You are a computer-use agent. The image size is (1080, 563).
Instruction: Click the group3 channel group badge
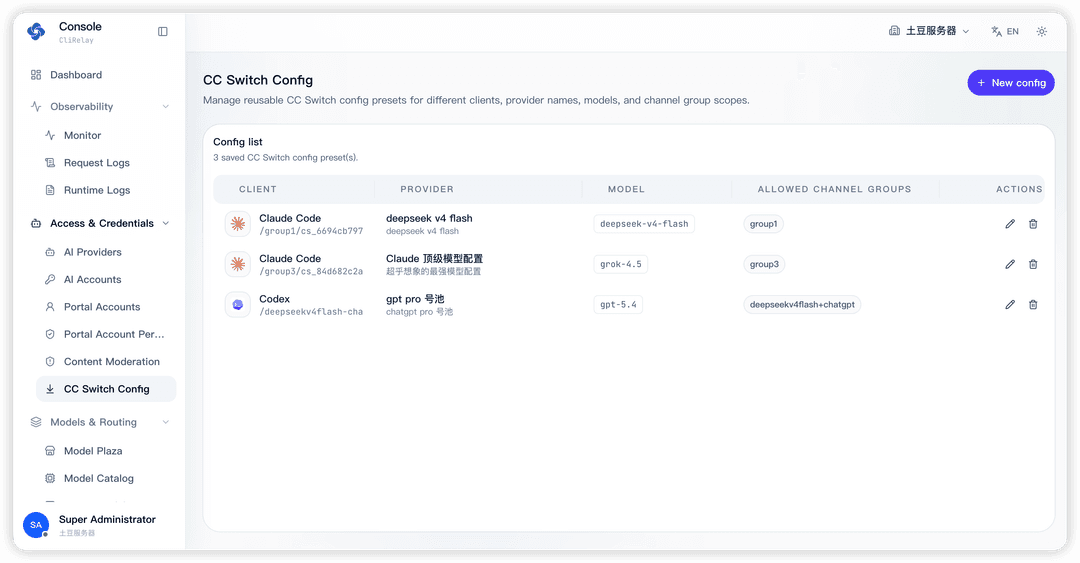pyautogui.click(x=764, y=264)
